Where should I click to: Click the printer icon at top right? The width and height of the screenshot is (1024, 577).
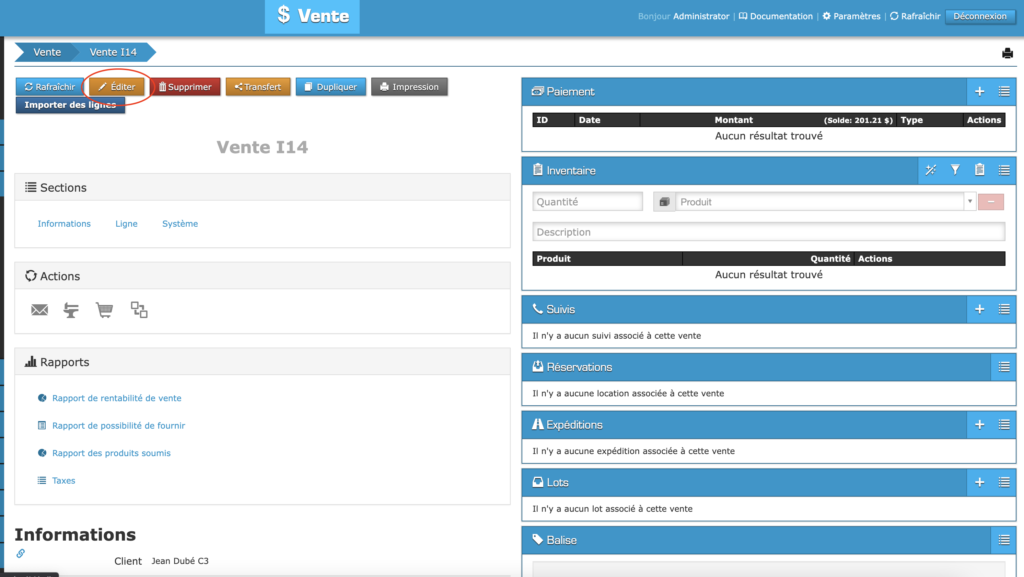[1007, 53]
